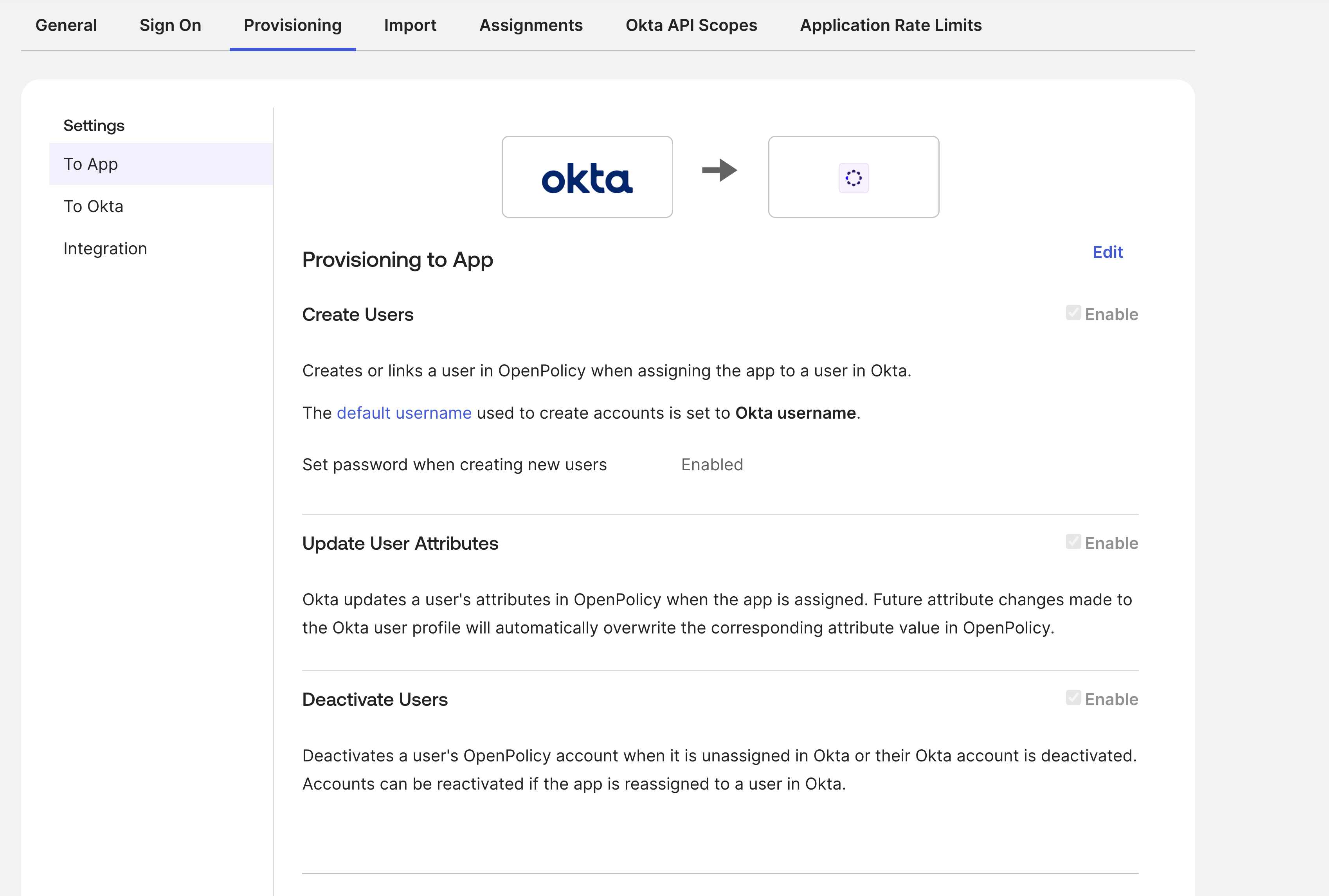
Task: Click the password setting's Enabled value
Action: tap(711, 464)
